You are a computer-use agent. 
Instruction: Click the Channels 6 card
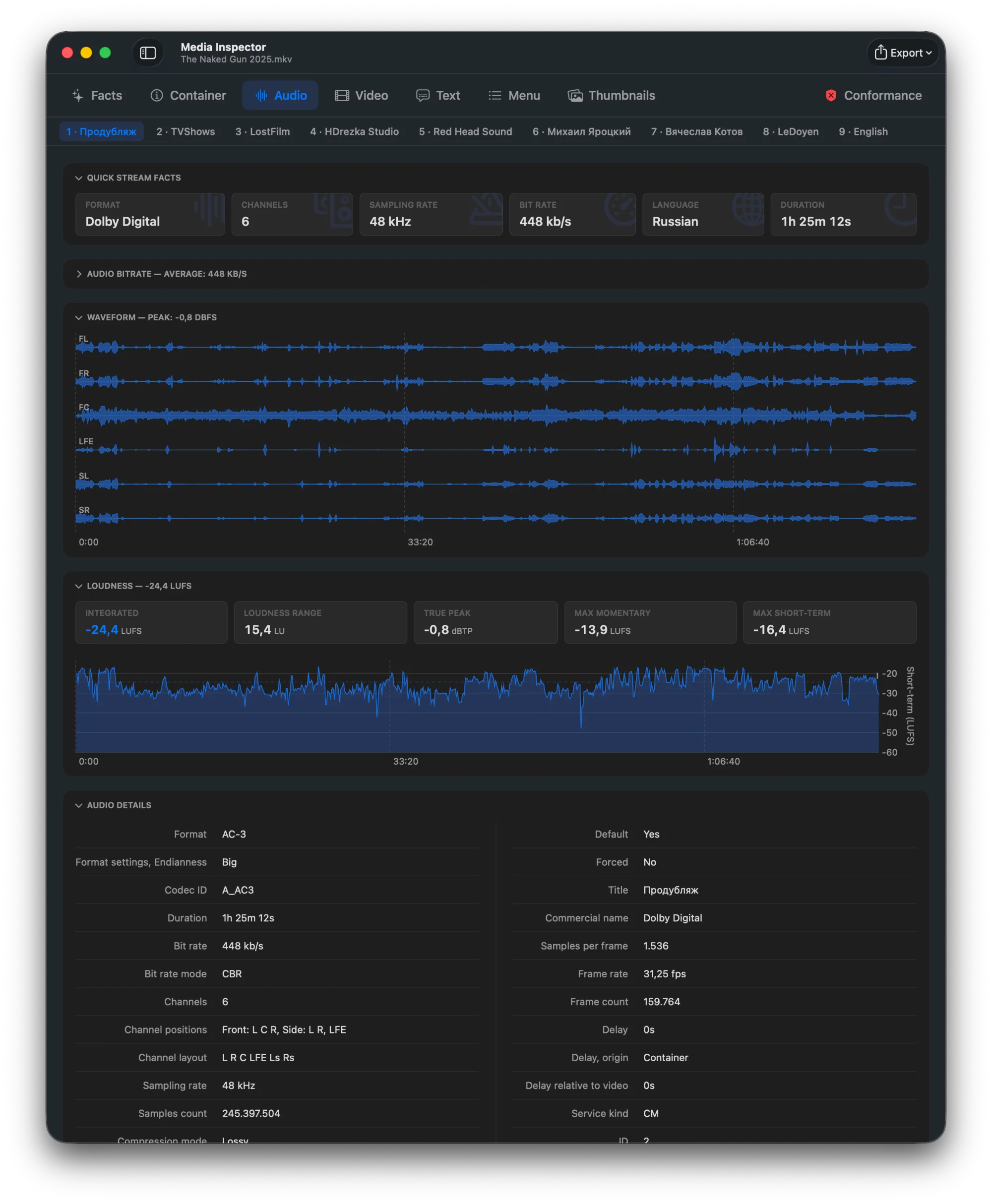pos(292,214)
